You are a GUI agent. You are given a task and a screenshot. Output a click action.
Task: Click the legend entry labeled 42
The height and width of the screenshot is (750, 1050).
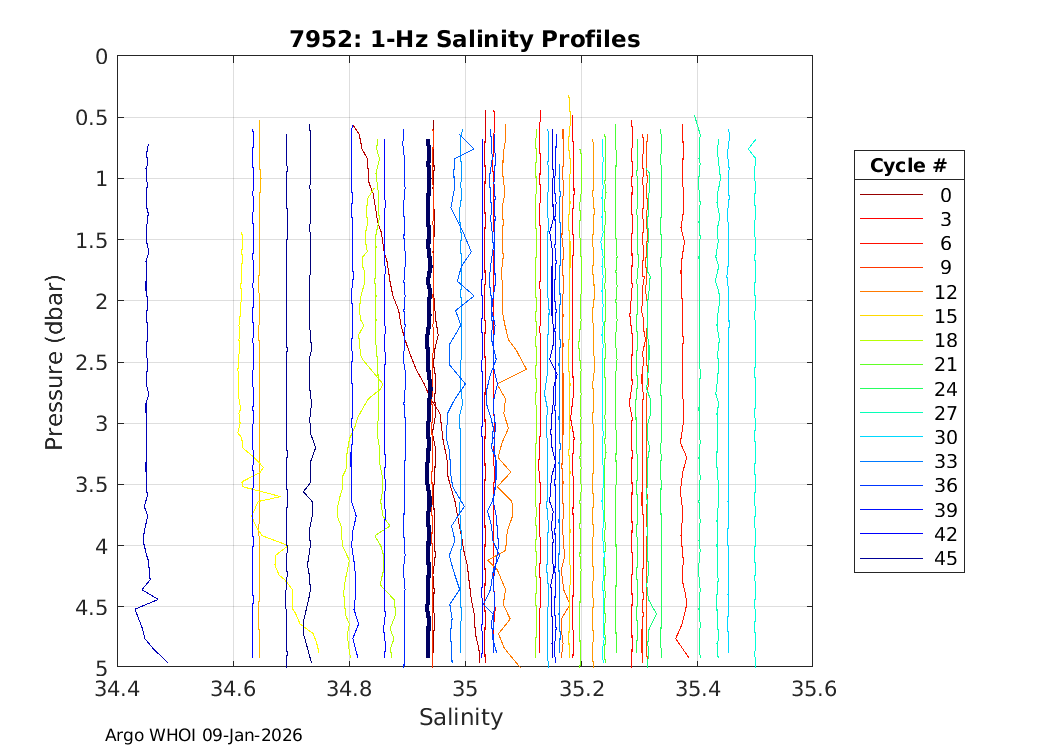point(945,535)
